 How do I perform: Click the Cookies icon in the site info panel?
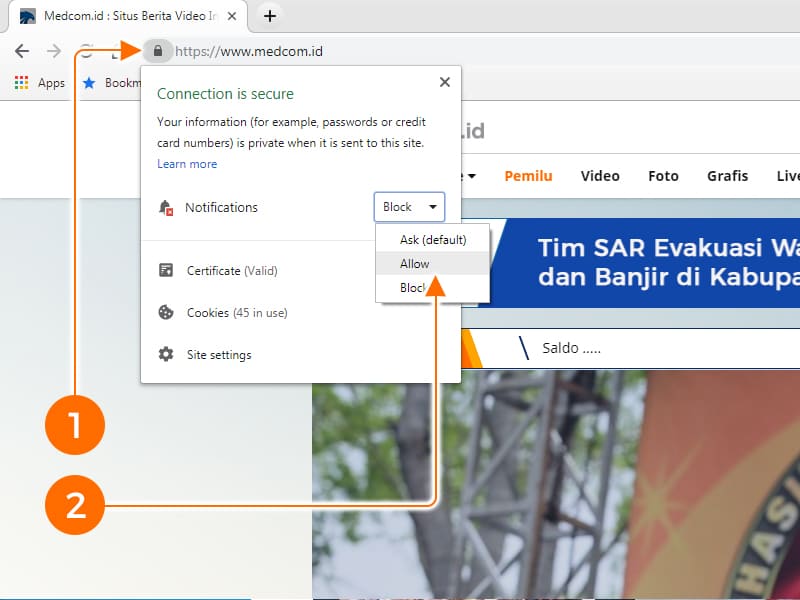tap(165, 312)
